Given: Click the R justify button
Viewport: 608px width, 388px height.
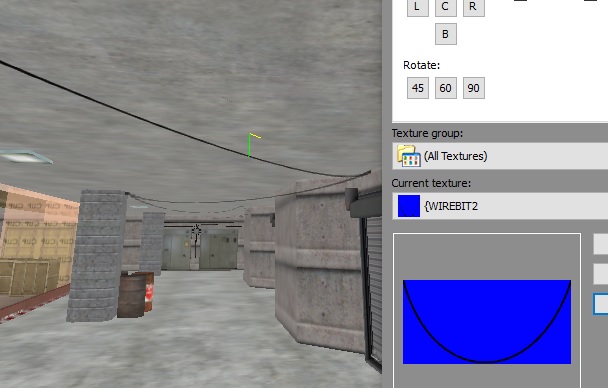Looking at the screenshot, I should tap(473, 7).
